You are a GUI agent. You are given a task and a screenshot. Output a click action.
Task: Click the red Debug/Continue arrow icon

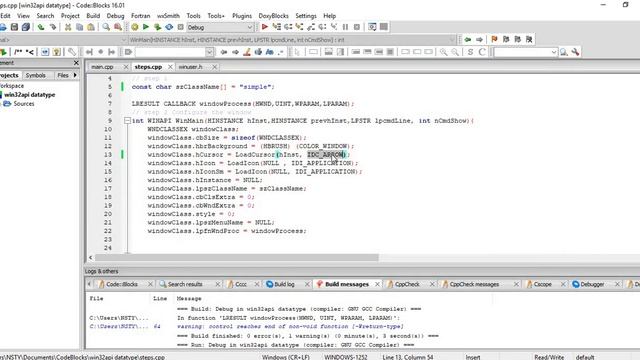pos(264,27)
